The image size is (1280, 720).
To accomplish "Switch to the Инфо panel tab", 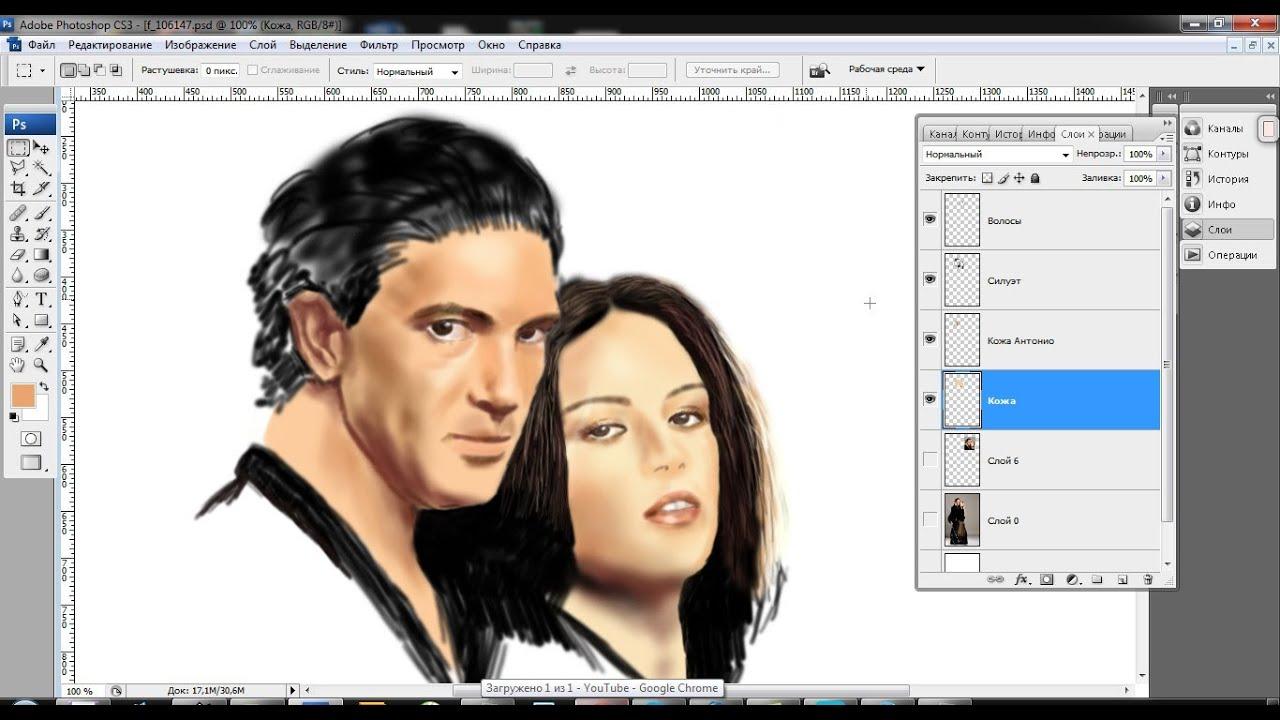I will click(1041, 134).
